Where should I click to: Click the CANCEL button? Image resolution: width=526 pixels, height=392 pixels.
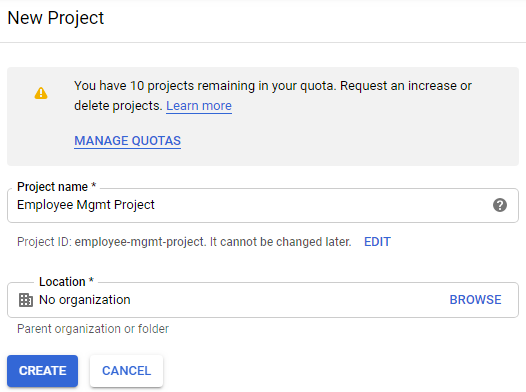[x=126, y=371]
